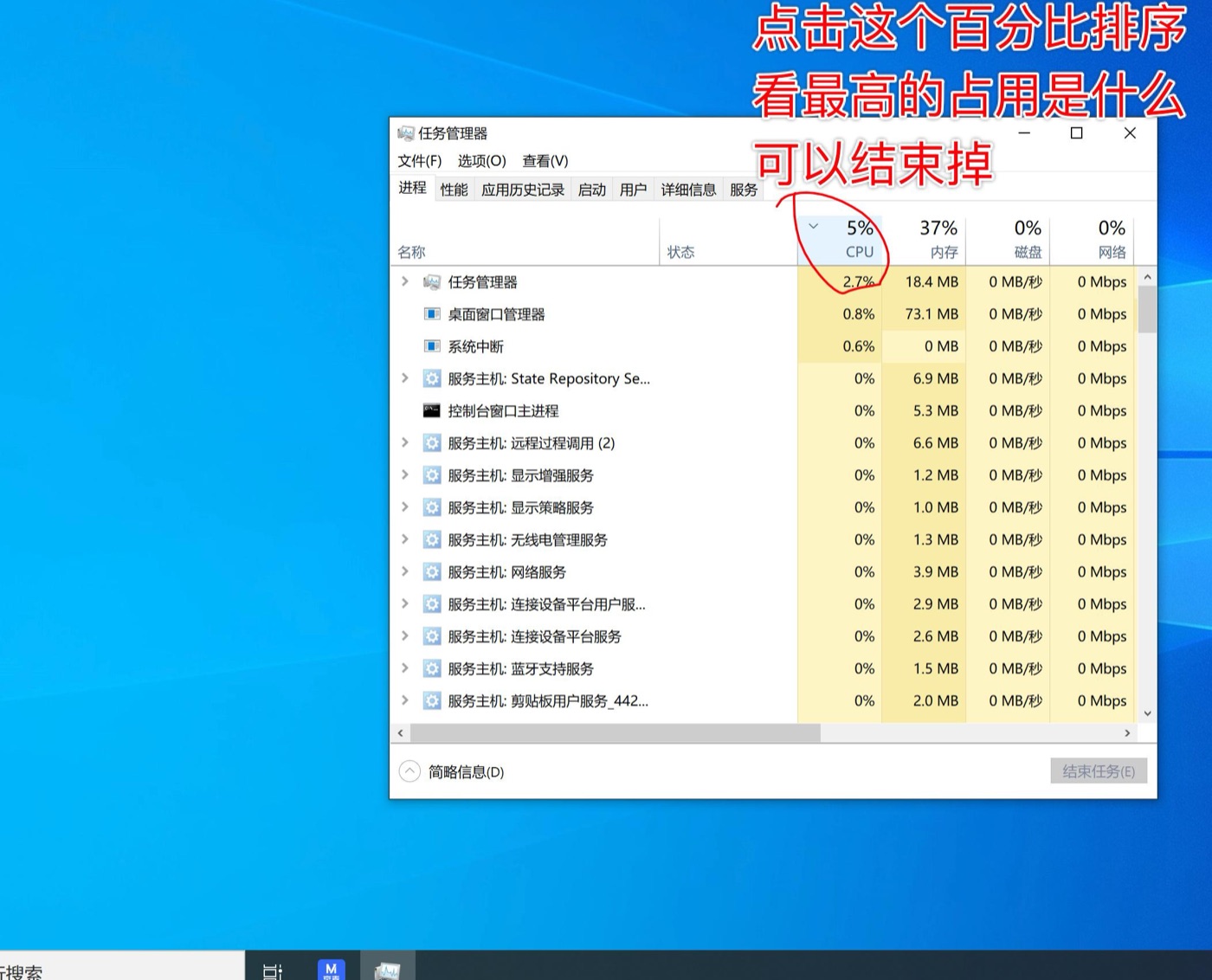Switch to the 启动 tab
The width and height of the screenshot is (1212, 980).
pyautogui.click(x=592, y=190)
